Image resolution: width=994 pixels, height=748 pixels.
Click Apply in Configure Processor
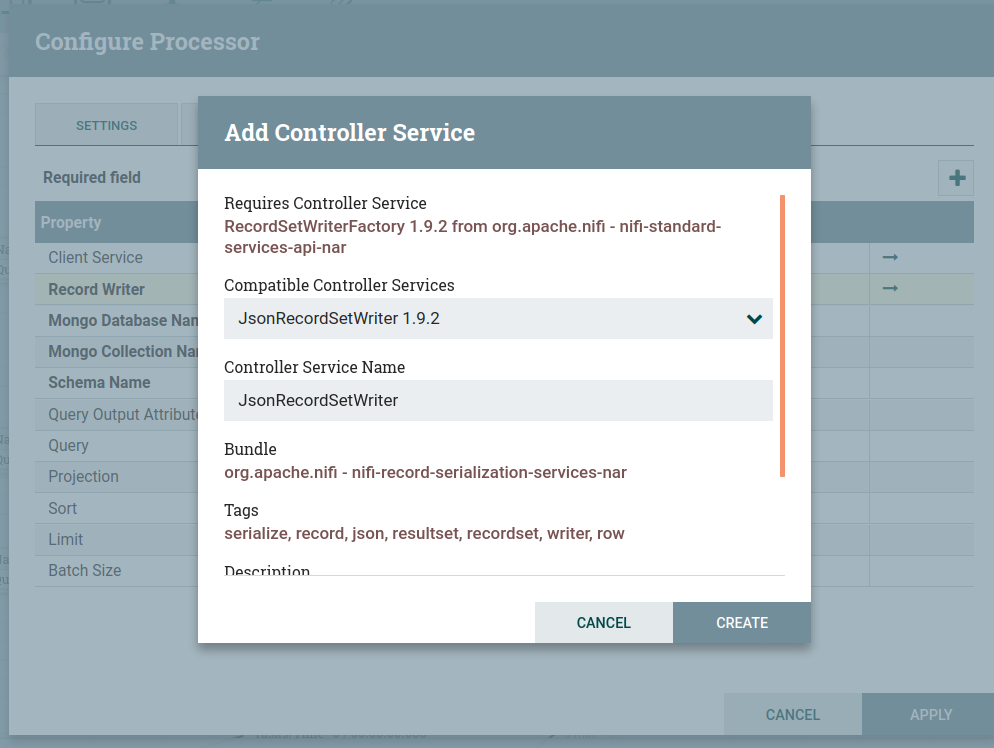[x=930, y=714]
